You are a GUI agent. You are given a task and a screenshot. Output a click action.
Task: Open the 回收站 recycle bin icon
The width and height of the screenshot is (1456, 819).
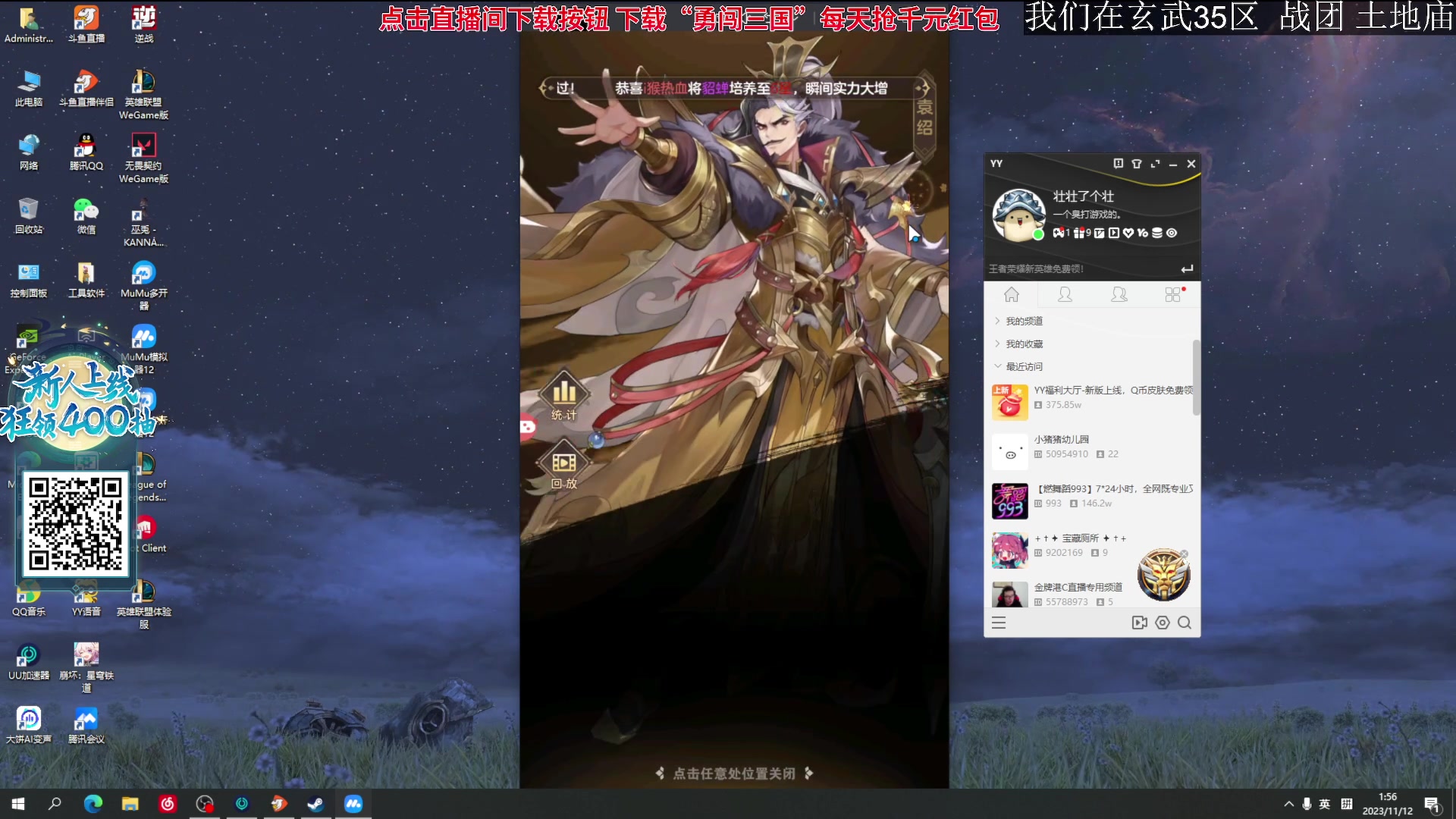point(29,215)
